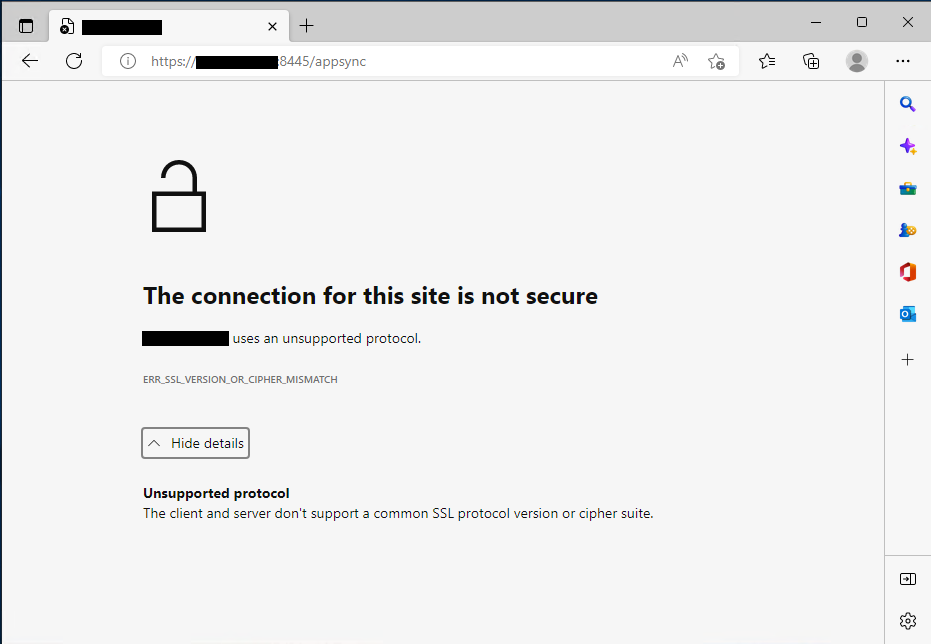Open the Games sidebar icon
Image resolution: width=931 pixels, height=644 pixels.
907,229
